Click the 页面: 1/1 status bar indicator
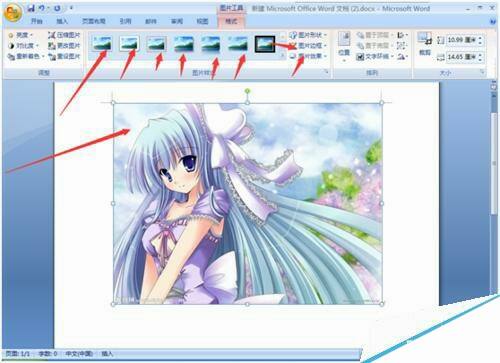This screenshot has width=500, height=363. [x=18, y=354]
